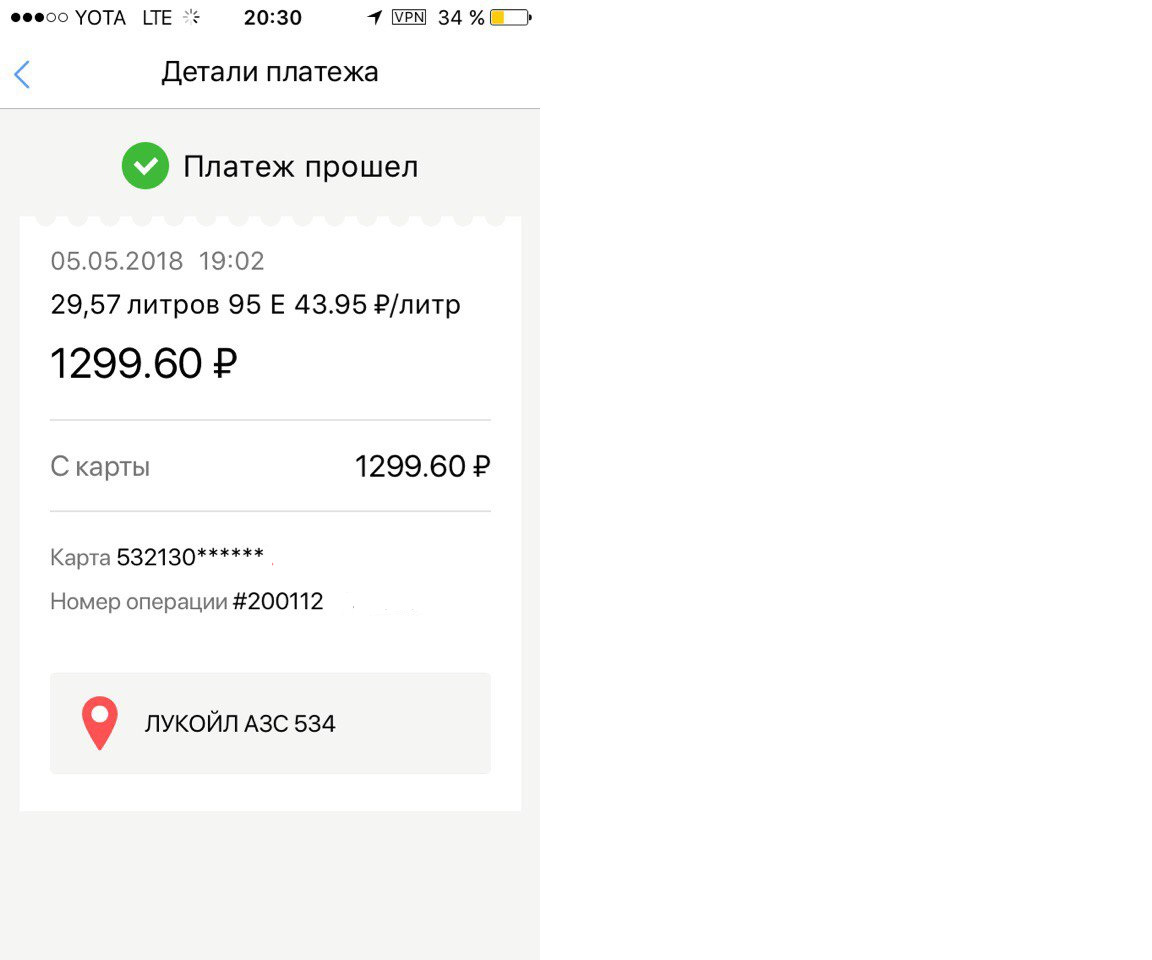Tap the red location pin icon
Viewport: 1152px width, 960px height.
99,723
